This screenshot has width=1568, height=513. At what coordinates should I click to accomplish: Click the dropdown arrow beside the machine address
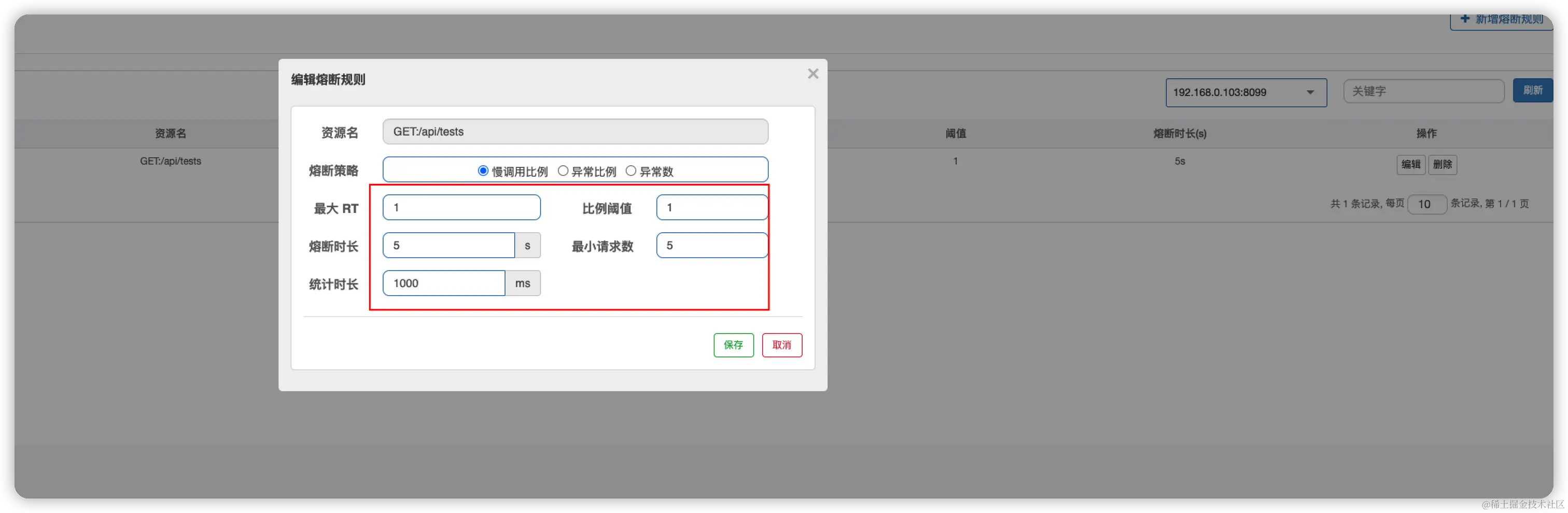(x=1310, y=93)
